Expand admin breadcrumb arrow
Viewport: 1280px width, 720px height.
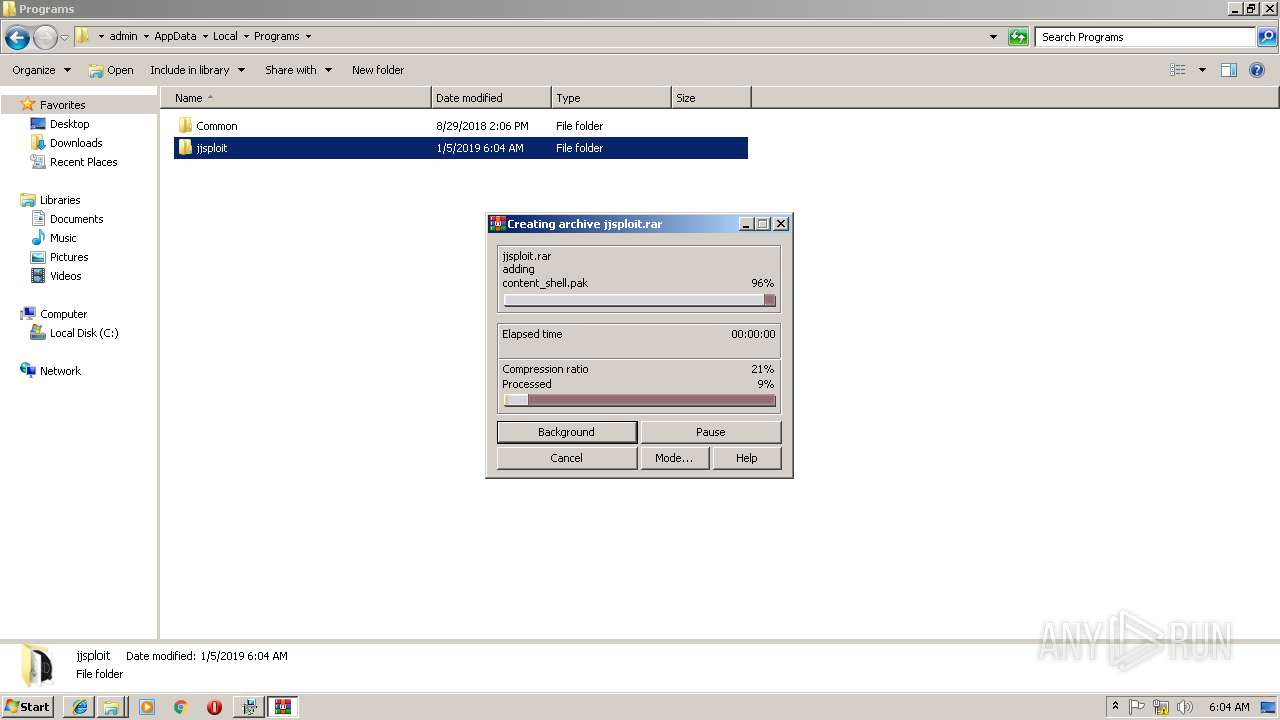(146, 37)
